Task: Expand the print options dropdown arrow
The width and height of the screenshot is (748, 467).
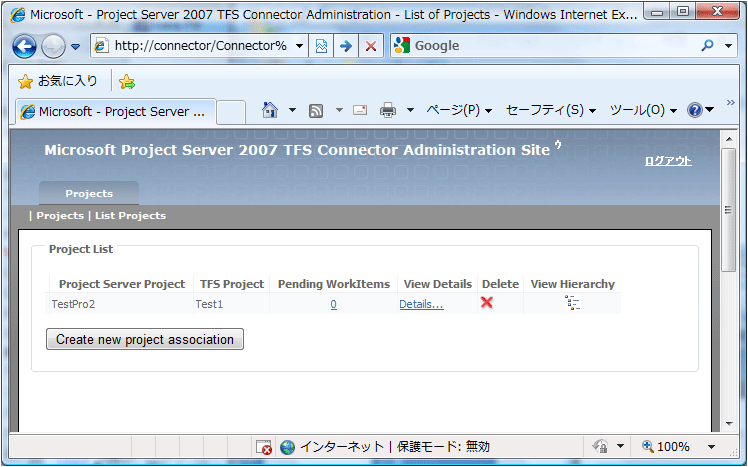Action: coord(410,111)
